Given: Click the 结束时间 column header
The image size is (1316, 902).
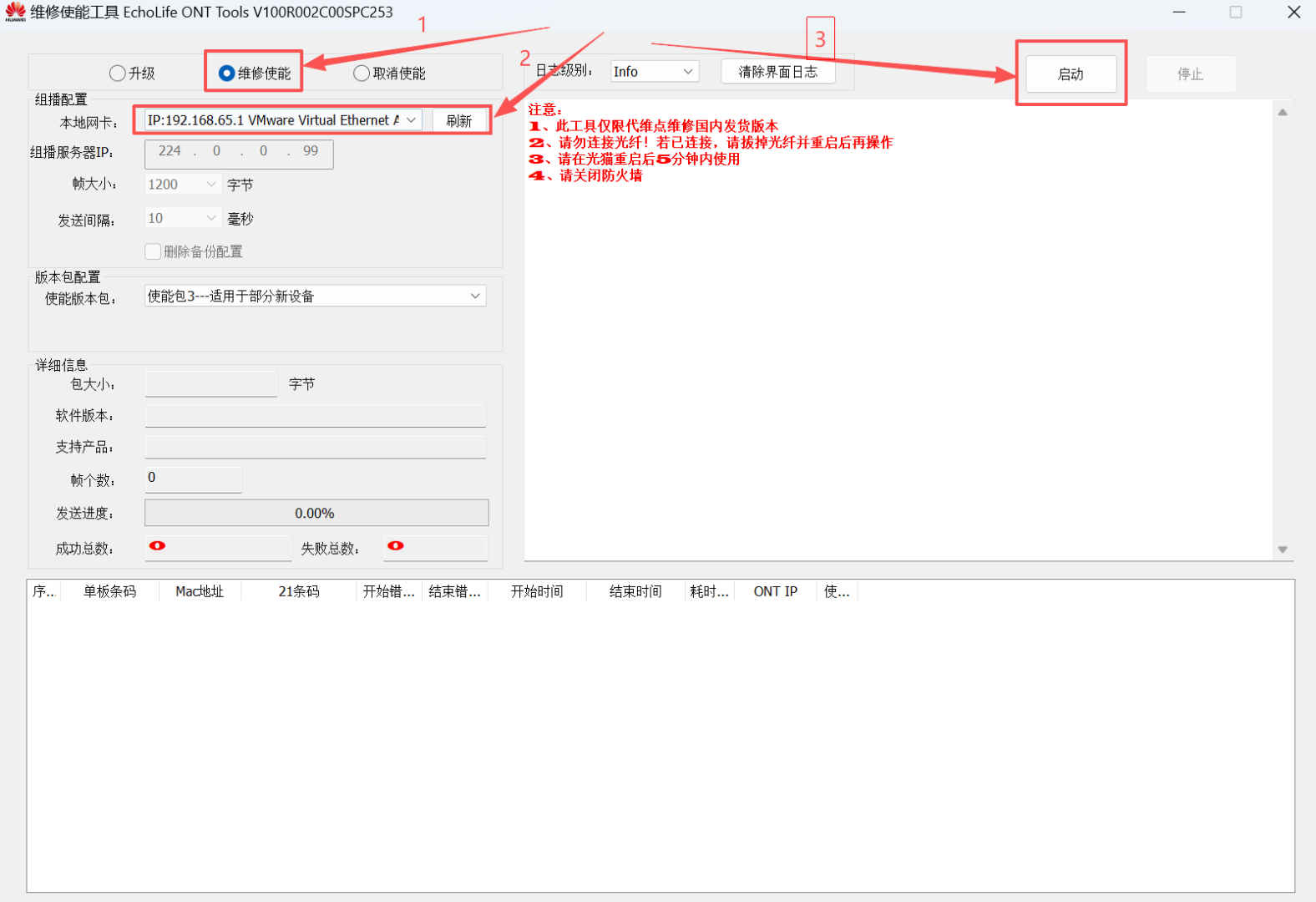Looking at the screenshot, I should click(x=635, y=591).
